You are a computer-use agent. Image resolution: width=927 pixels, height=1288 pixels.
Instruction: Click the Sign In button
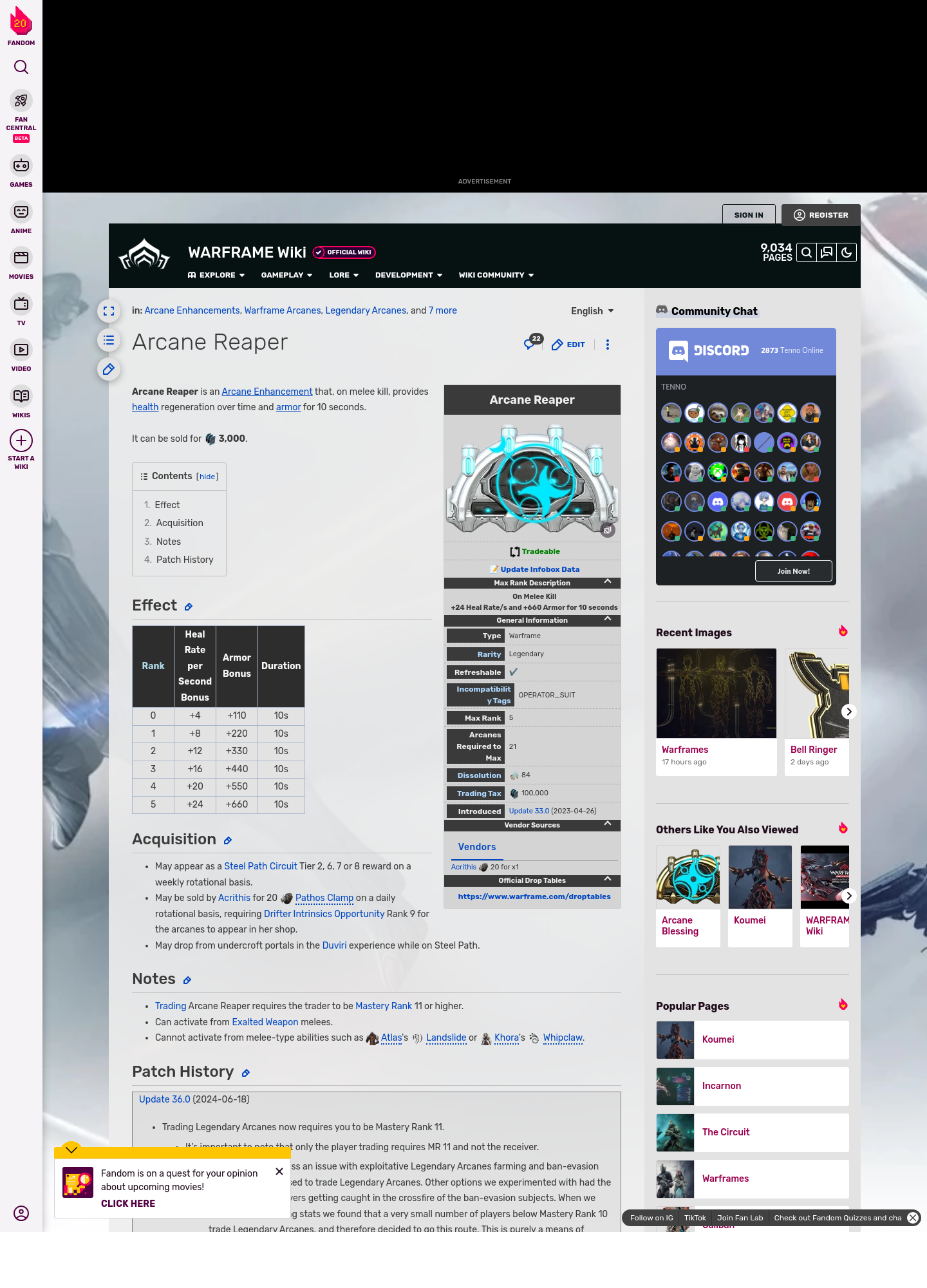[749, 215]
